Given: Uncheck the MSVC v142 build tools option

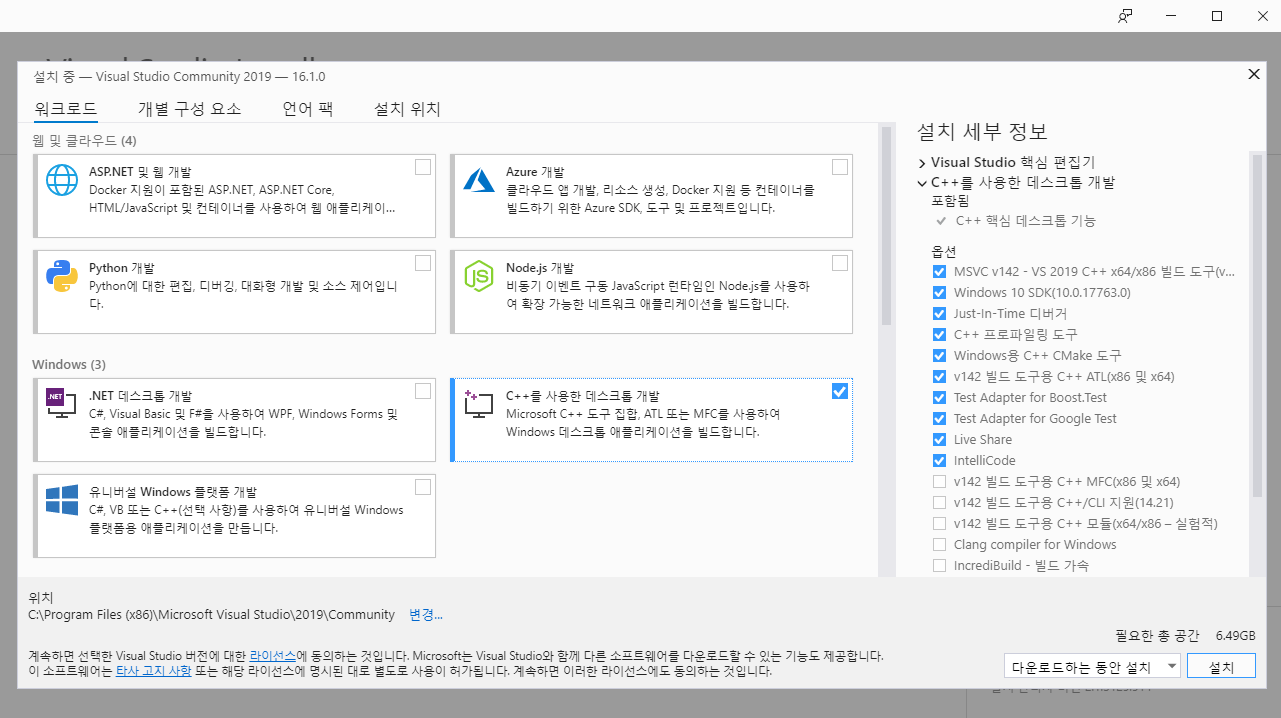Looking at the screenshot, I should pyautogui.click(x=939, y=272).
